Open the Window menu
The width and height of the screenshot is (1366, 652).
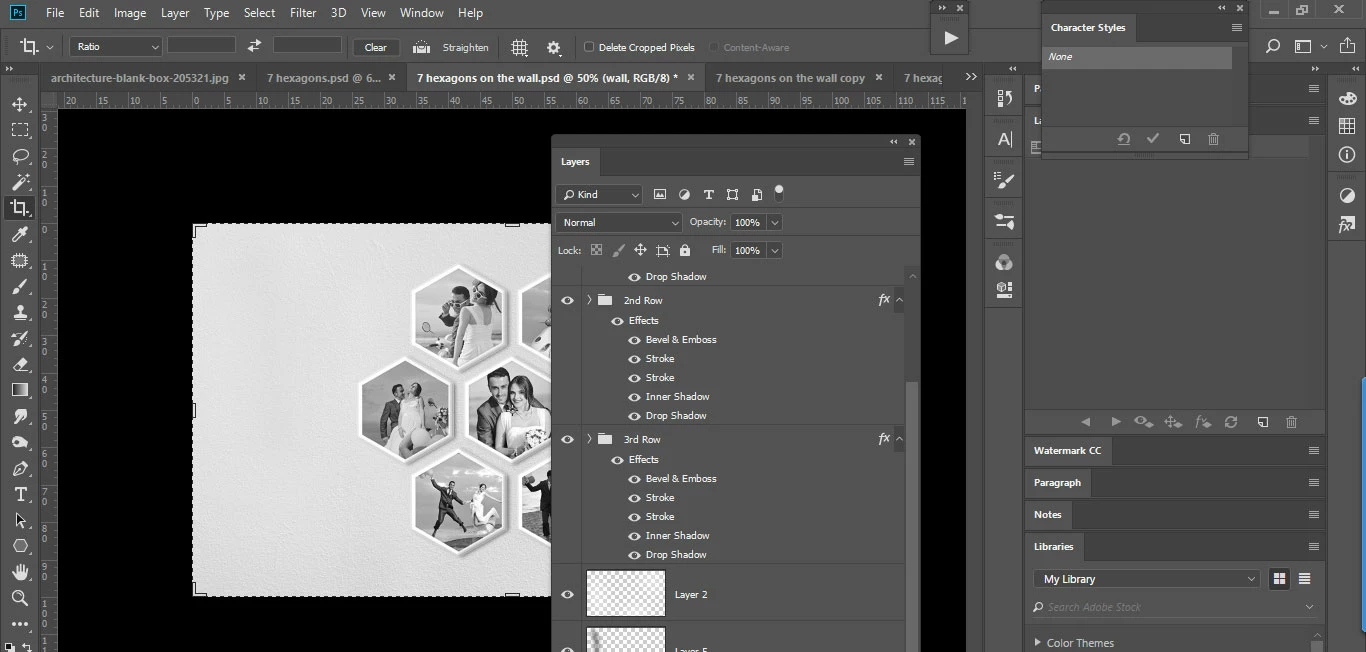421,13
